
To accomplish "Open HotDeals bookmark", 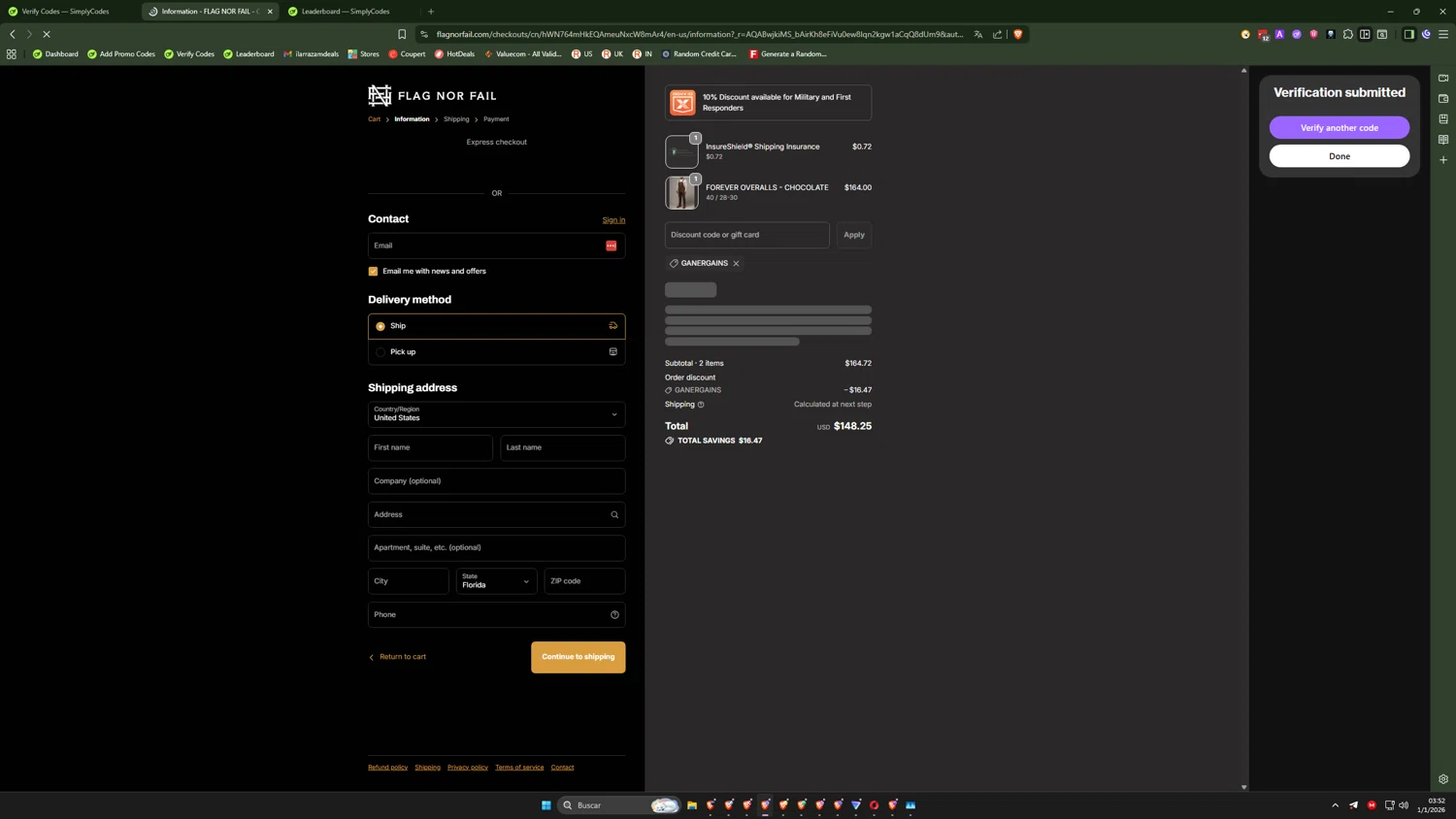I will 454,54.
